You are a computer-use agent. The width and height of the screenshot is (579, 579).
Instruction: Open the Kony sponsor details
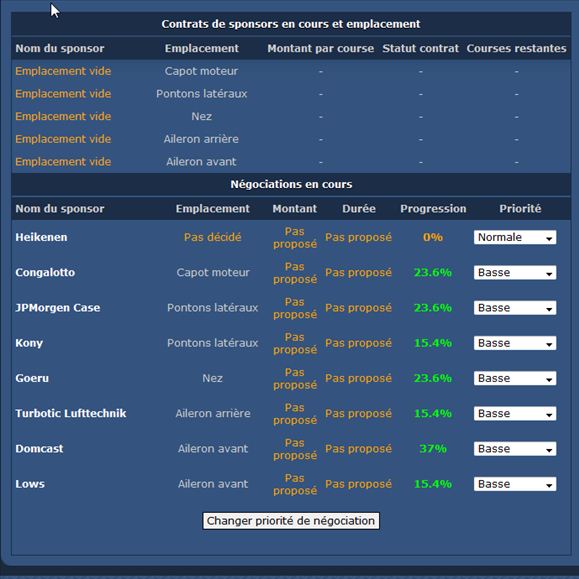pyautogui.click(x=29, y=343)
